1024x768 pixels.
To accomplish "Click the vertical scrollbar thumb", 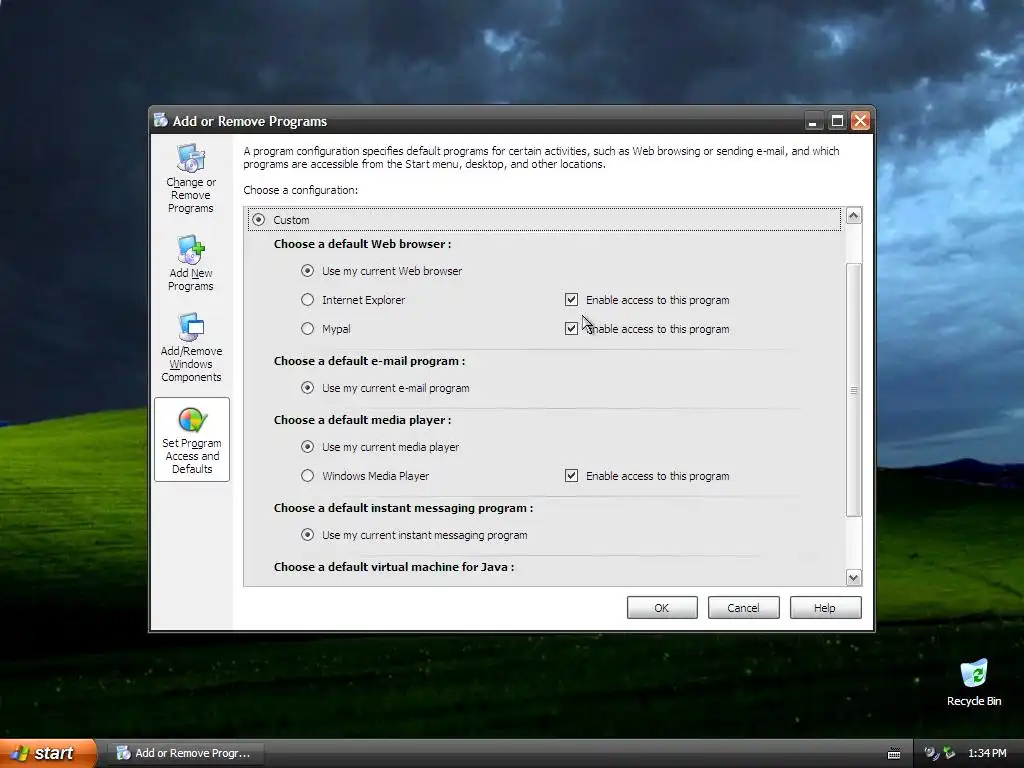I will tap(854, 390).
